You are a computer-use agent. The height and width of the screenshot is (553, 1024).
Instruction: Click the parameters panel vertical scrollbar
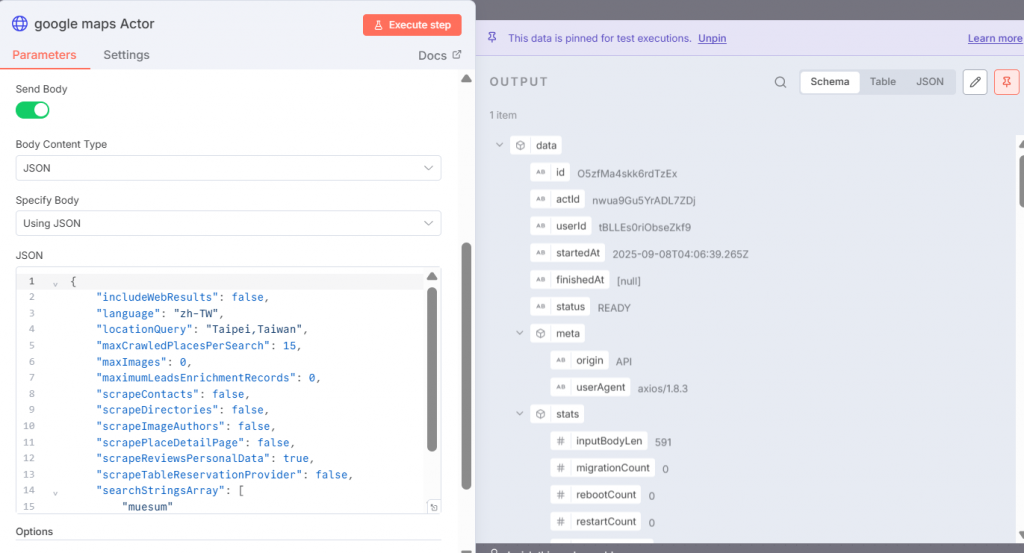click(466, 366)
